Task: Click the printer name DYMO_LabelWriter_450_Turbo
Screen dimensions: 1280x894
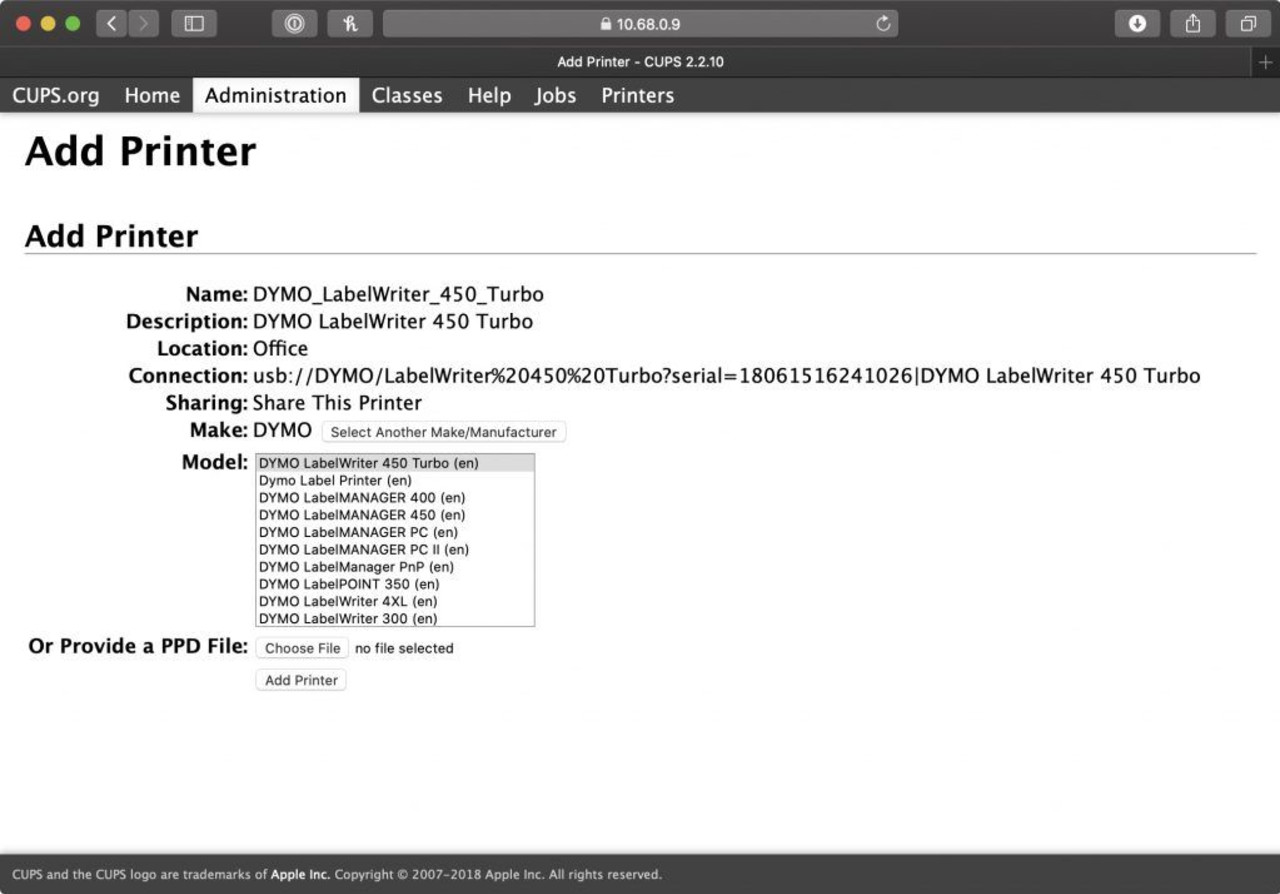Action: point(398,295)
